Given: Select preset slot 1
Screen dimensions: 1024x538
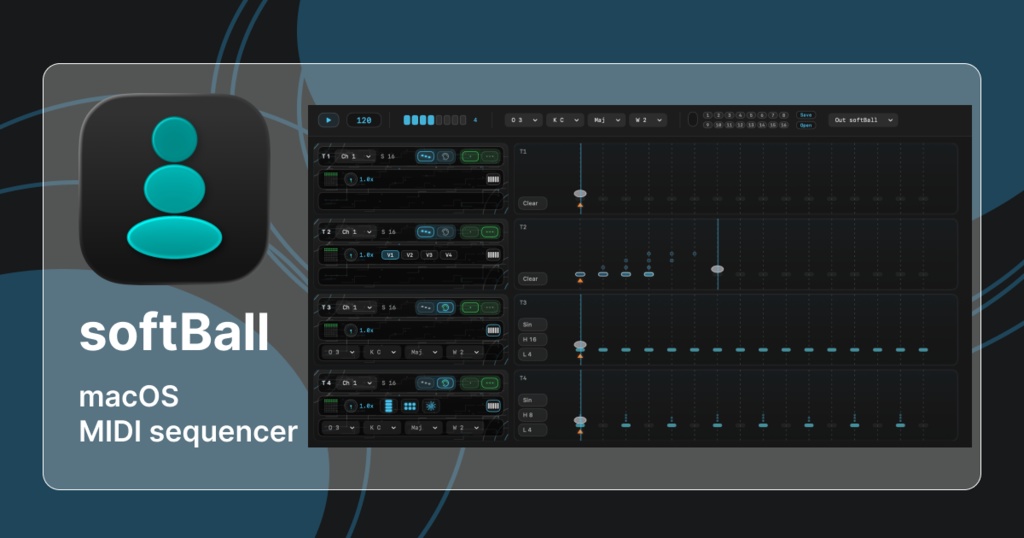Looking at the screenshot, I should (707, 116).
